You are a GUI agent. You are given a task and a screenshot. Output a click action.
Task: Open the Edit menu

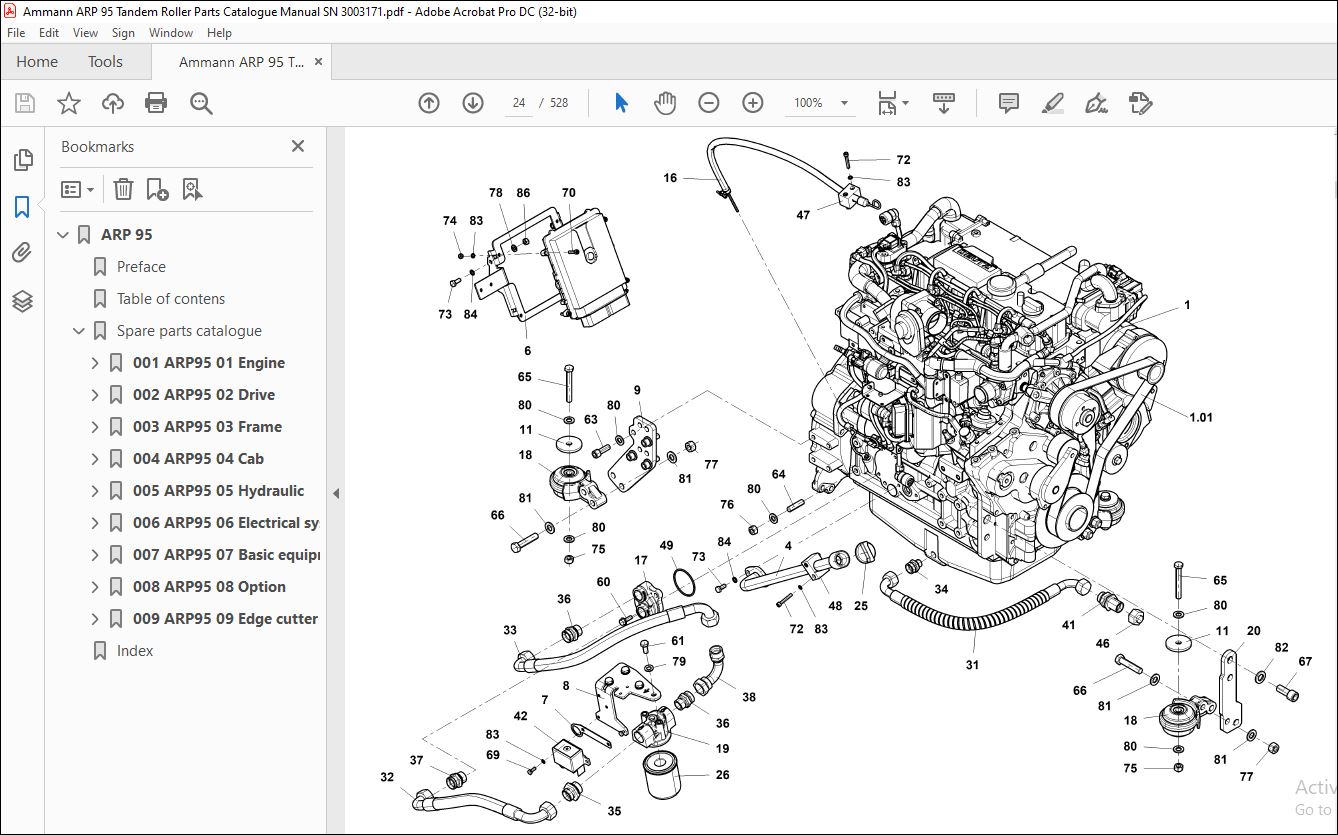pyautogui.click(x=49, y=33)
